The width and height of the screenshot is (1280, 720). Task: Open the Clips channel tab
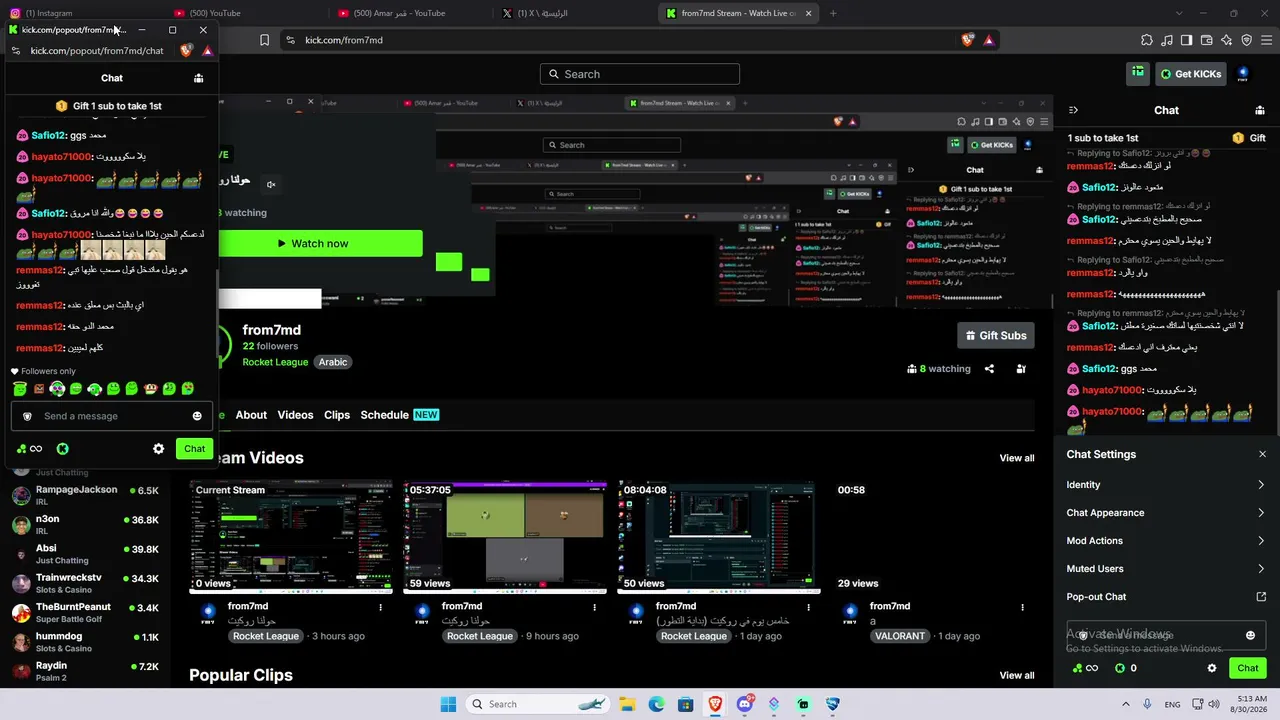click(337, 415)
